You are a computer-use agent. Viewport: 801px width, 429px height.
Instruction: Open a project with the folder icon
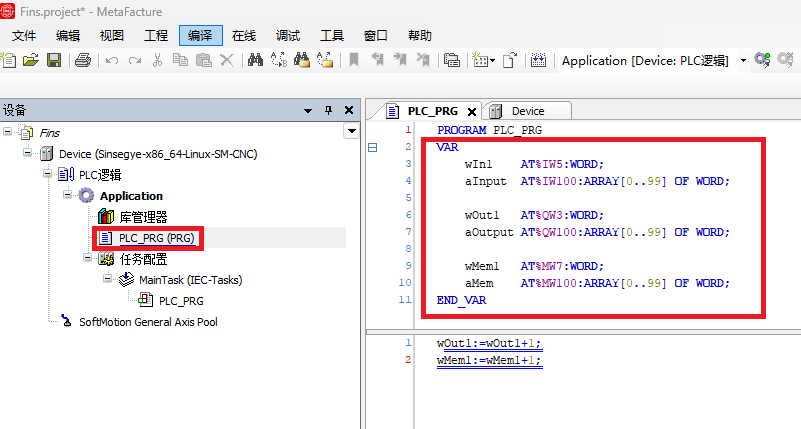[x=31, y=61]
